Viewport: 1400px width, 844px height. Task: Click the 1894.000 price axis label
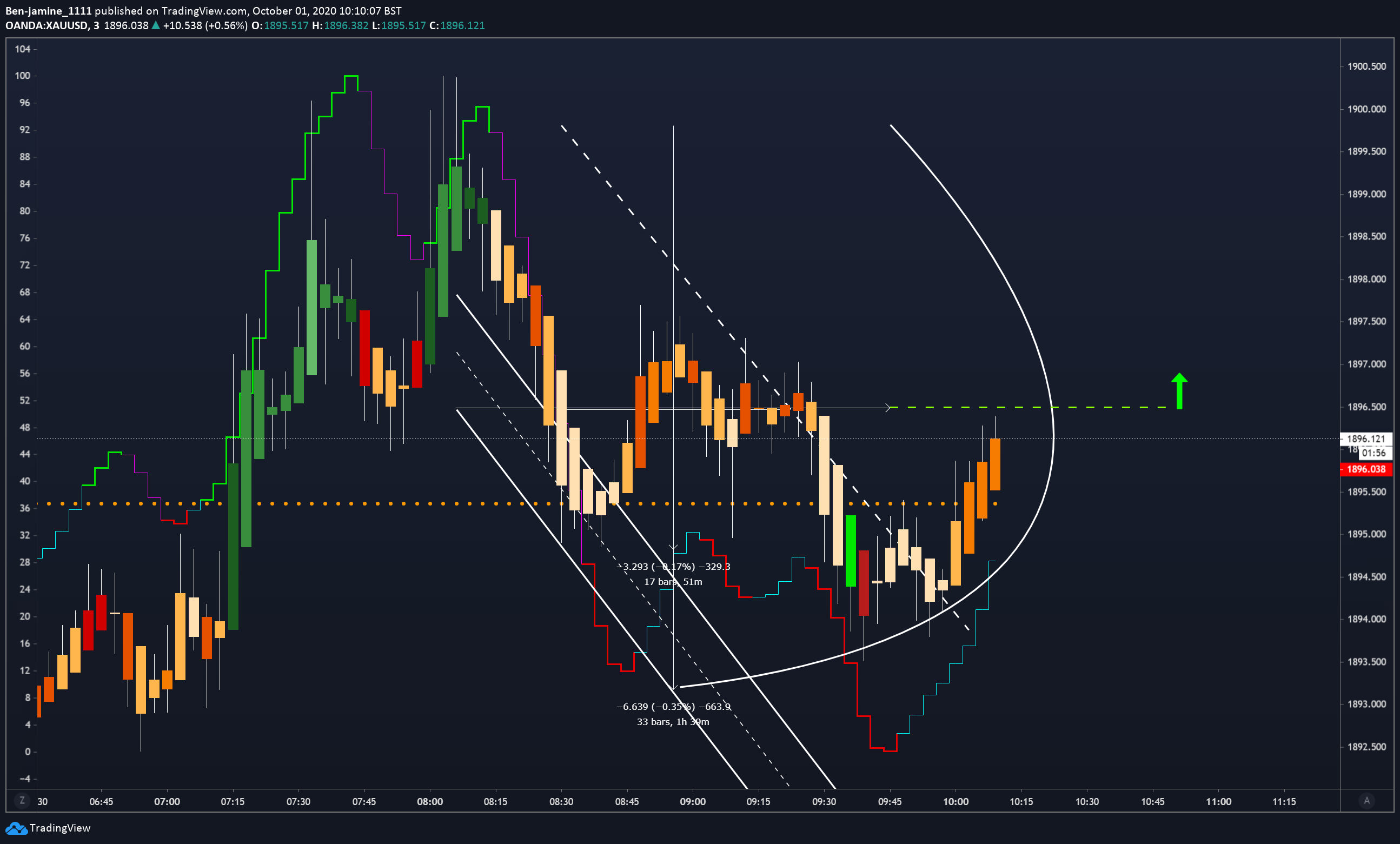1366,619
